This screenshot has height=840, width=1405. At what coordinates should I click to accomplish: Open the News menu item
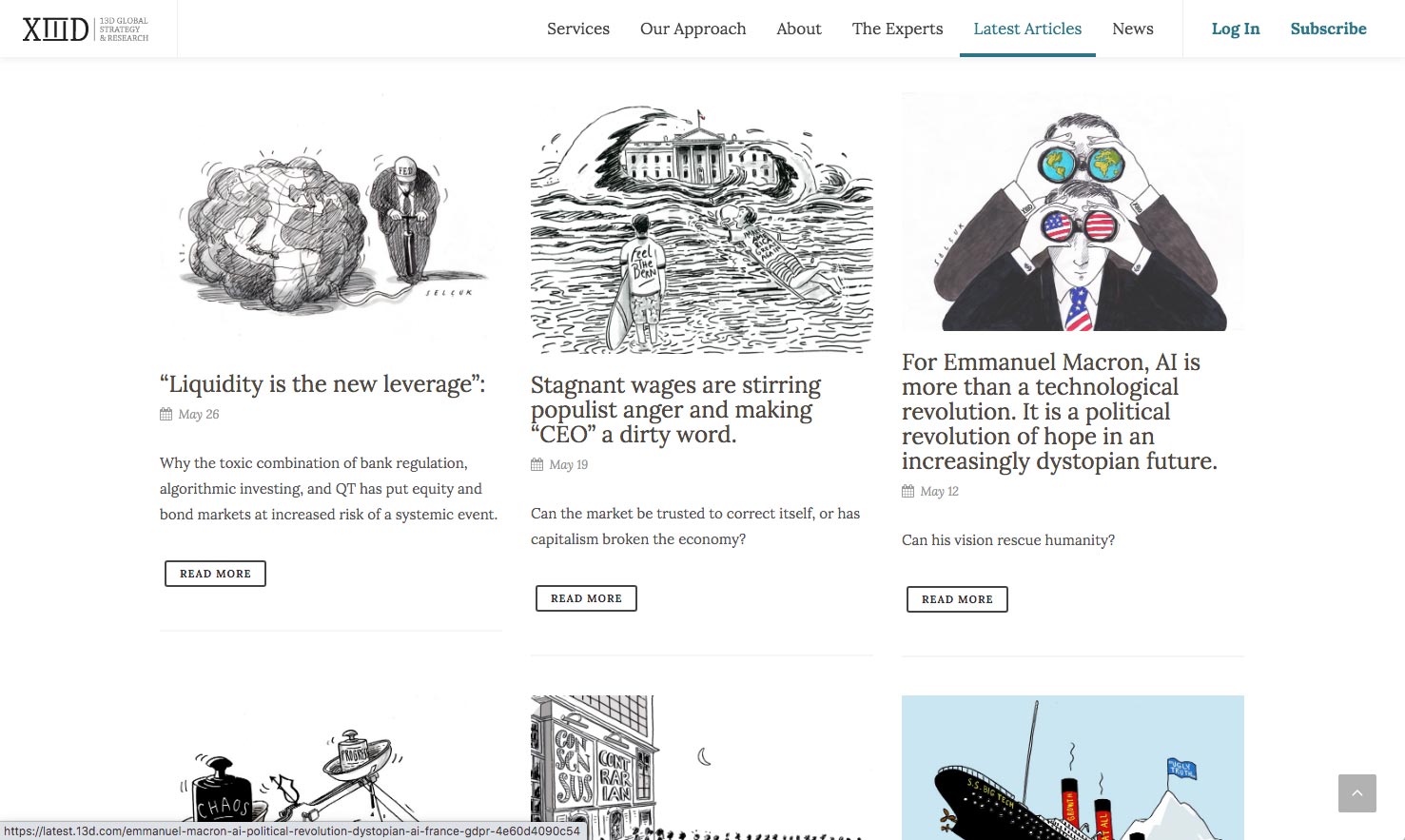click(1133, 29)
